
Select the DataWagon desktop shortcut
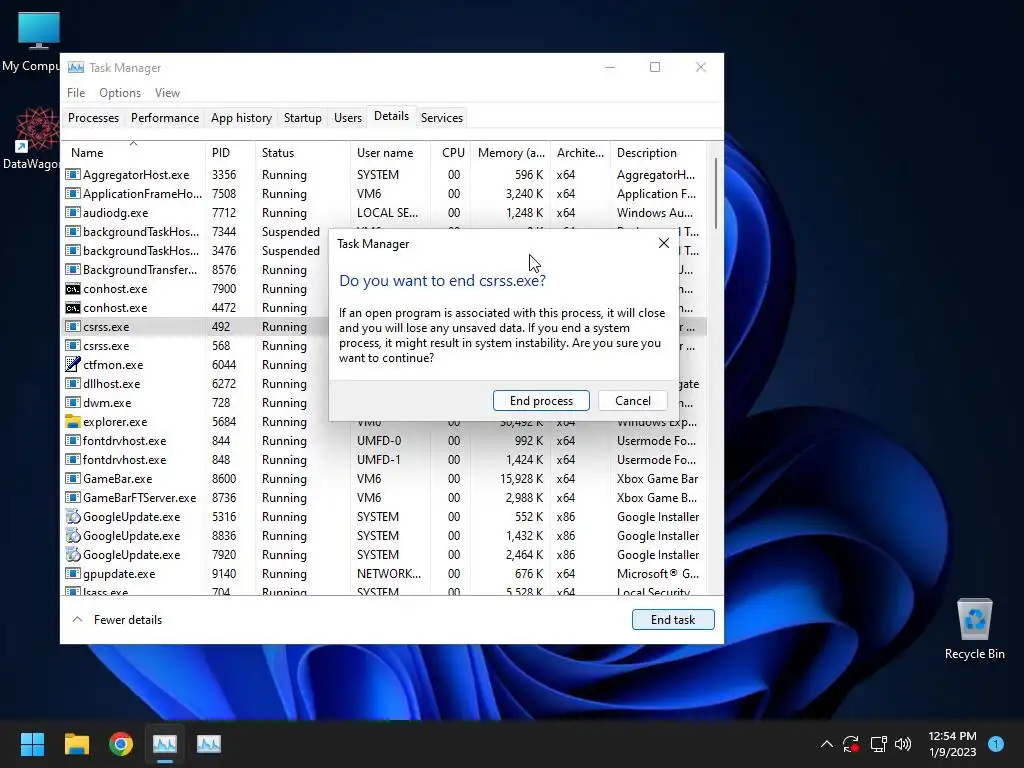click(30, 138)
